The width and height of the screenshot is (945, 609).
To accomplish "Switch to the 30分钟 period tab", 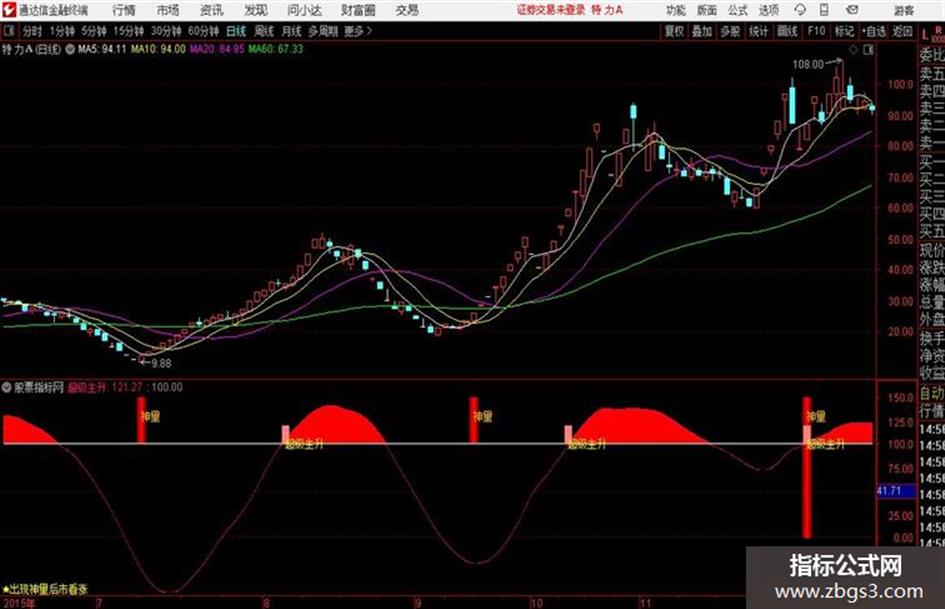I will [x=166, y=31].
